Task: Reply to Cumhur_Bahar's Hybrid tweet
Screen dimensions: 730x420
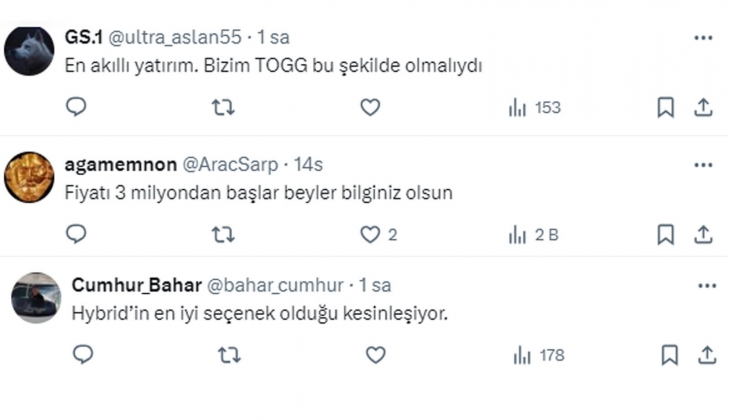Action: pyautogui.click(x=83, y=354)
